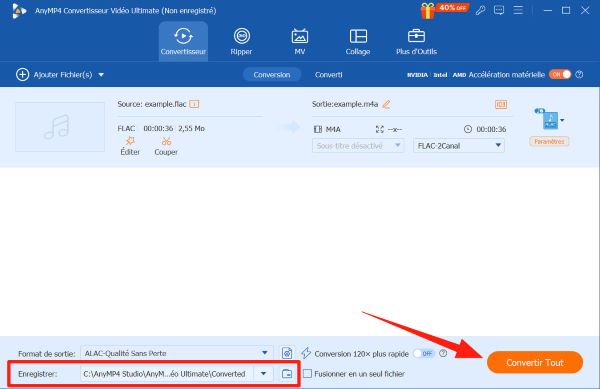
Task: Click the audio file thumbnail
Action: [60, 127]
